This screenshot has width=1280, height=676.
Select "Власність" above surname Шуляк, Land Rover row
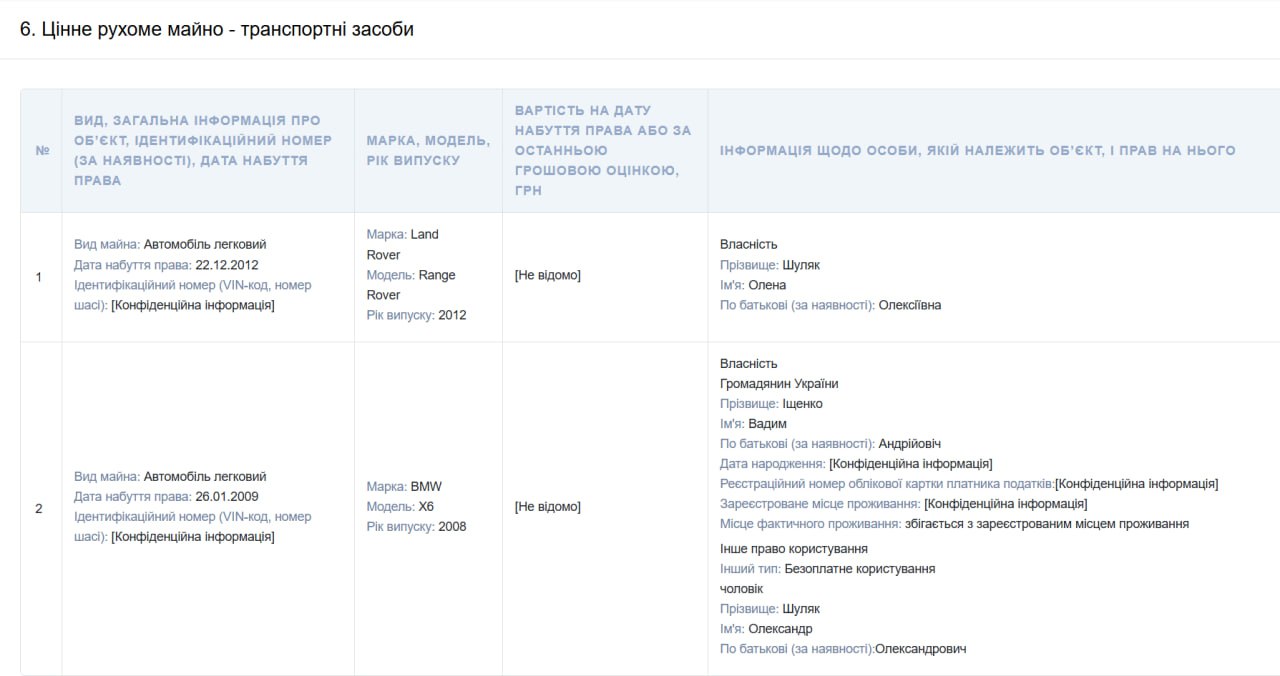(748, 244)
